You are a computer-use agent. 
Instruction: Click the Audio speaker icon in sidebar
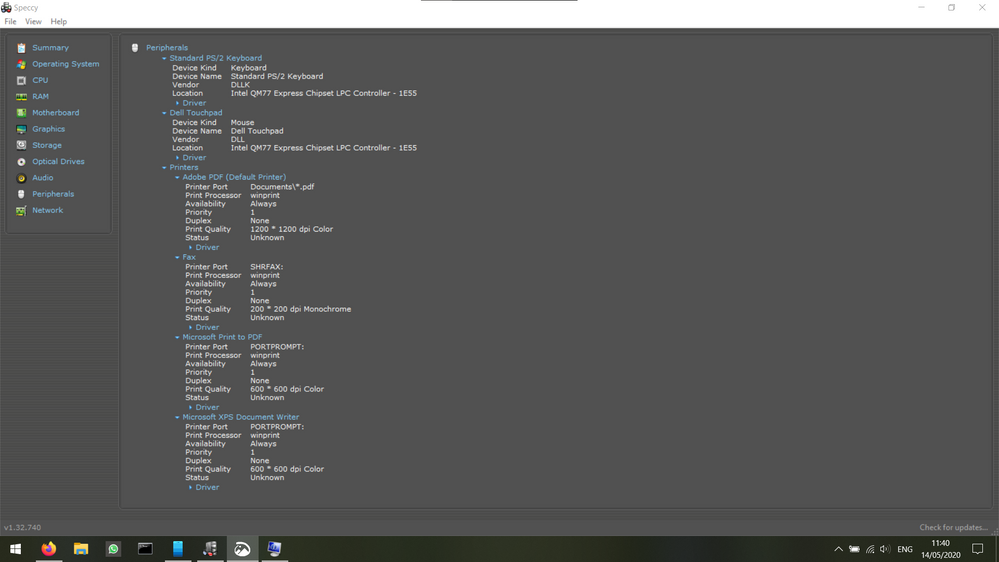point(21,178)
